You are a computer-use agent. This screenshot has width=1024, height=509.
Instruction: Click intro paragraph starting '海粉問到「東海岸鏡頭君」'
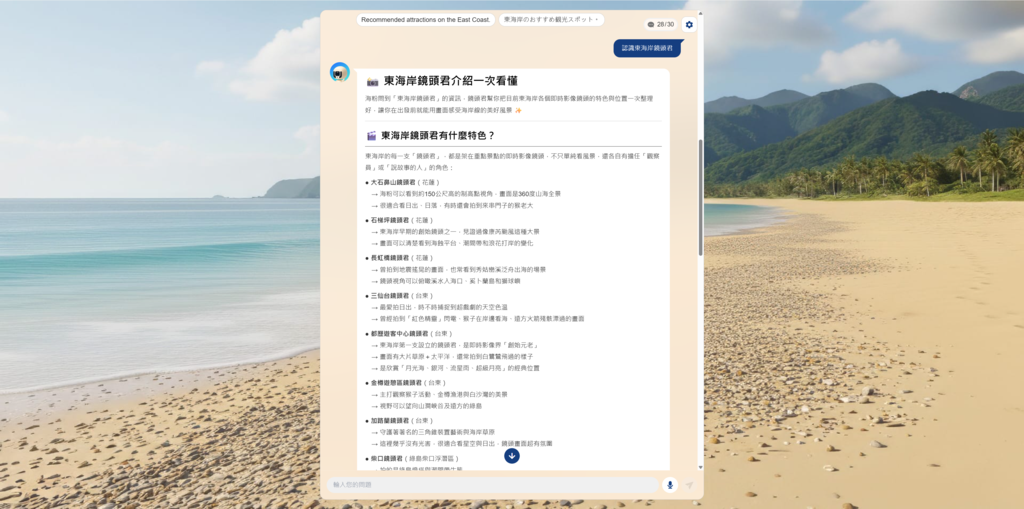pyautogui.click(x=509, y=104)
